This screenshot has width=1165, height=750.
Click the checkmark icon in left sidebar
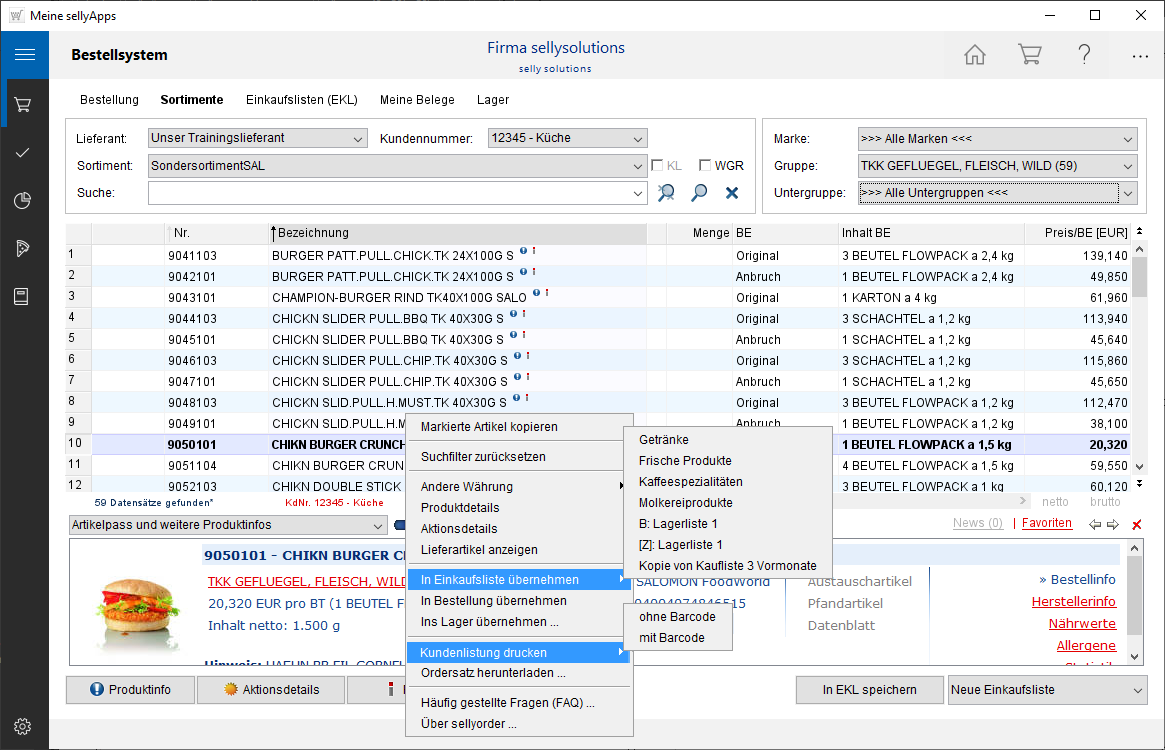(x=24, y=152)
